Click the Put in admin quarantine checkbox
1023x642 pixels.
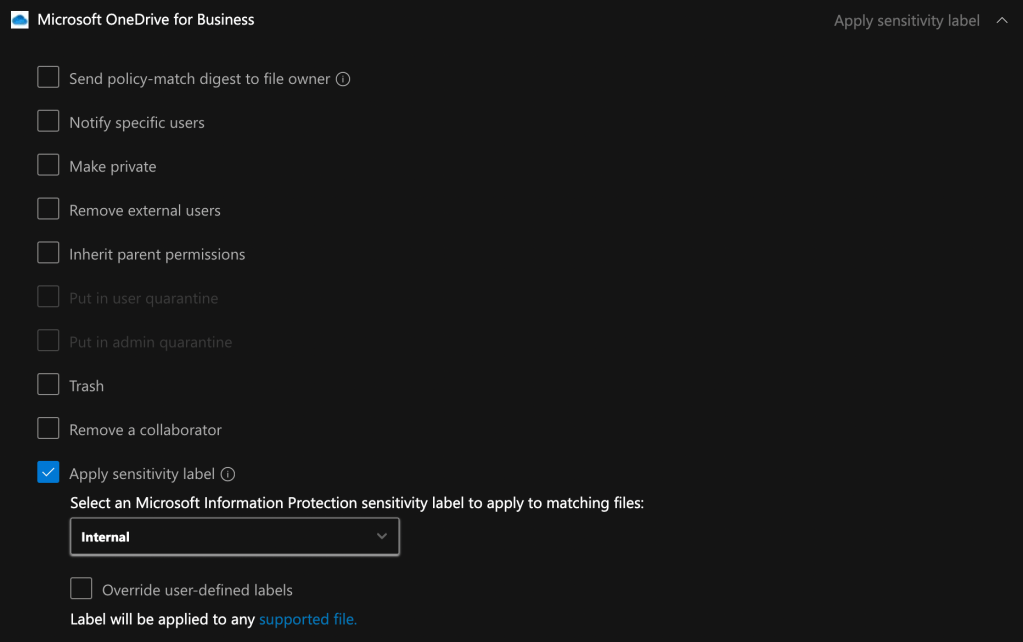coord(48,341)
